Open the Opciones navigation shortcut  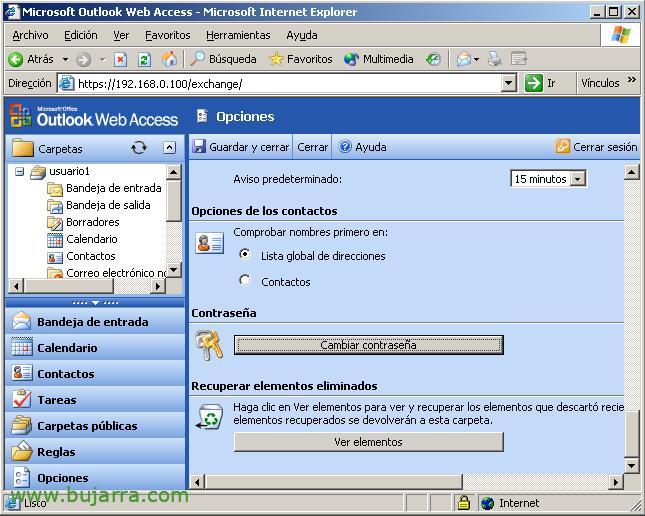tap(95, 477)
